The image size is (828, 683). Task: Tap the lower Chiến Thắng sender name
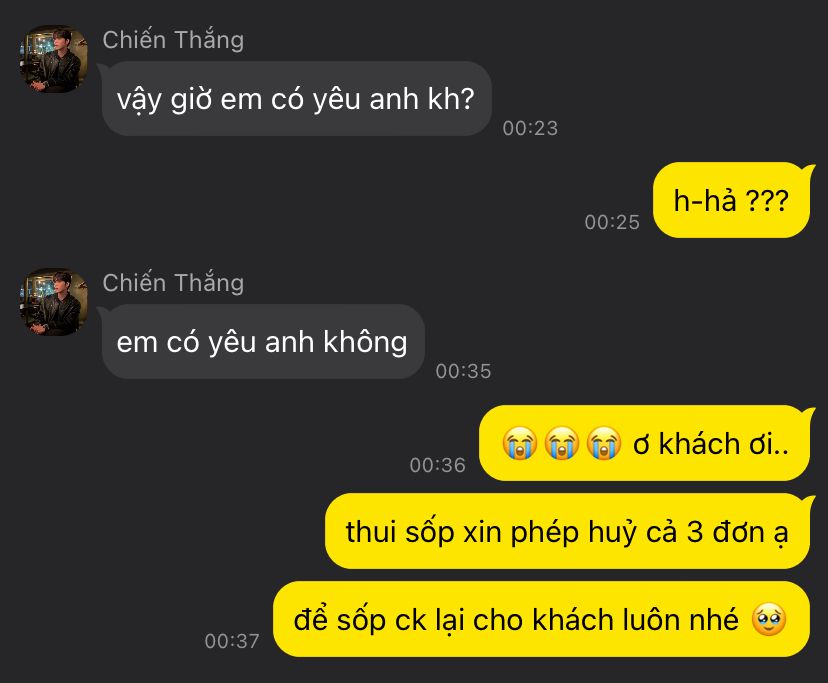click(x=173, y=283)
